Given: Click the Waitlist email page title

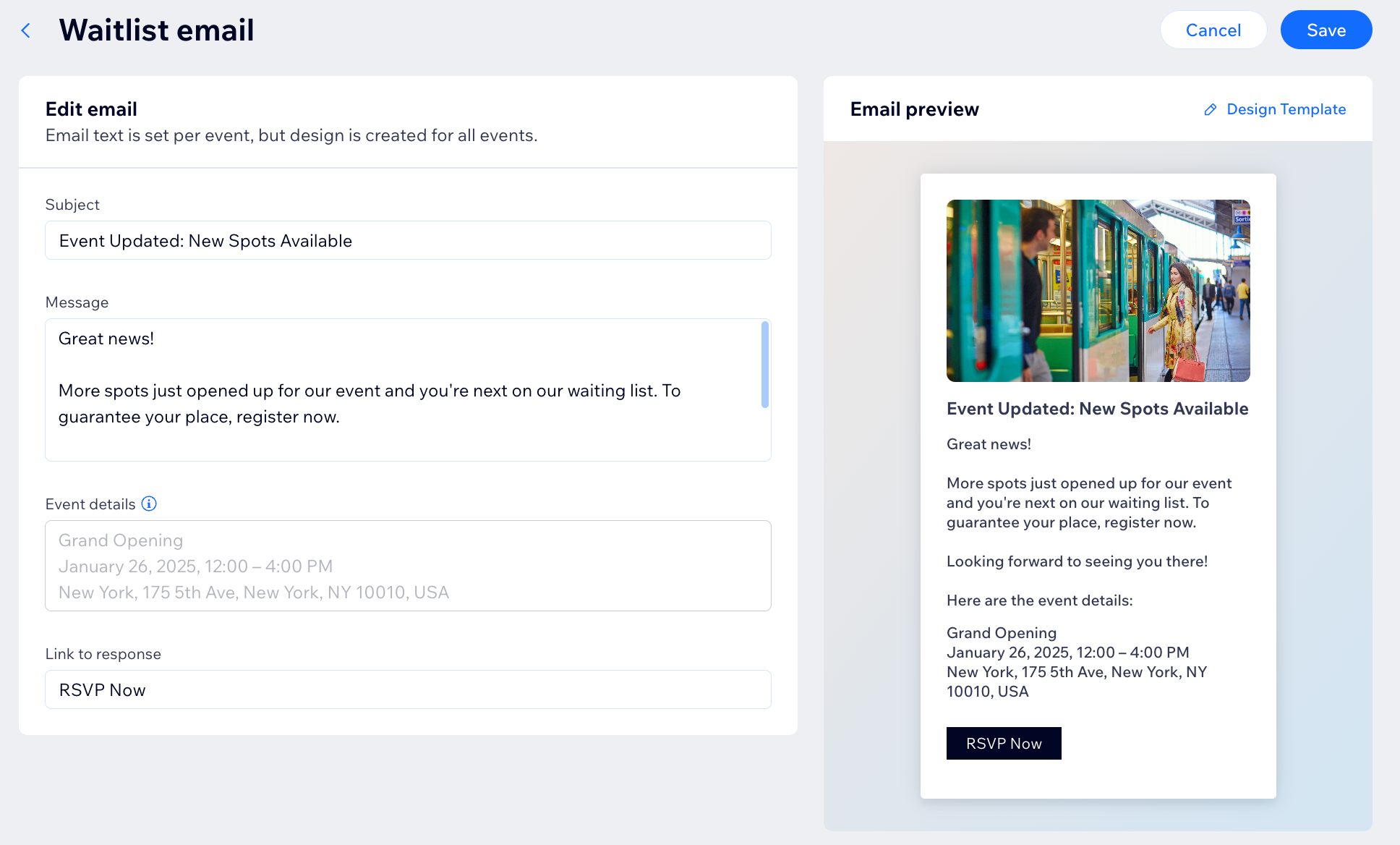Looking at the screenshot, I should (x=156, y=30).
